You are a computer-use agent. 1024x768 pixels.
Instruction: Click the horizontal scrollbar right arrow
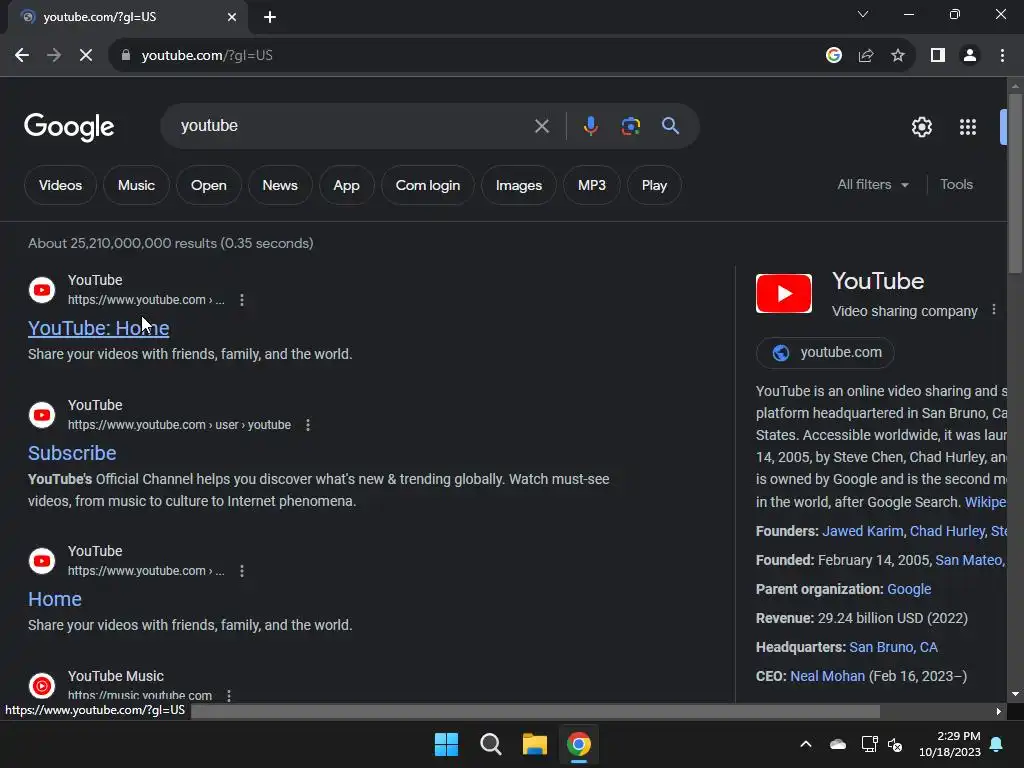pos(998,711)
